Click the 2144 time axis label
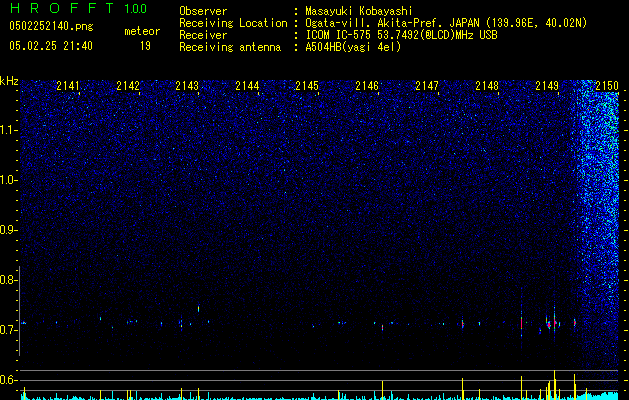Screen dimensions: 629x400 point(247,86)
